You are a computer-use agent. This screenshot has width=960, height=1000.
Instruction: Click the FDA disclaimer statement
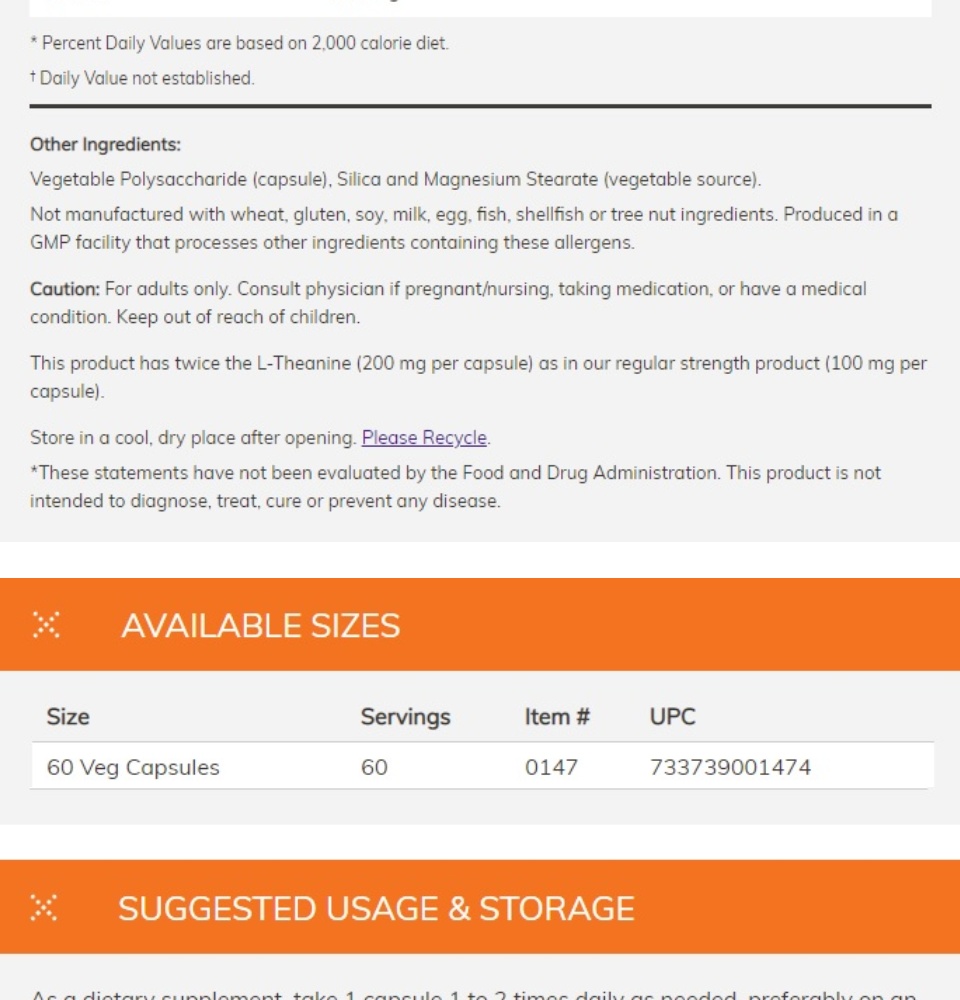coord(455,487)
